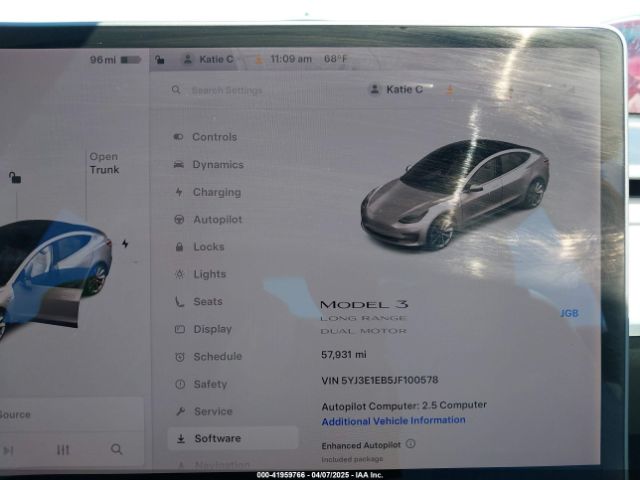Open Katie C profile in status bar

coord(208,59)
